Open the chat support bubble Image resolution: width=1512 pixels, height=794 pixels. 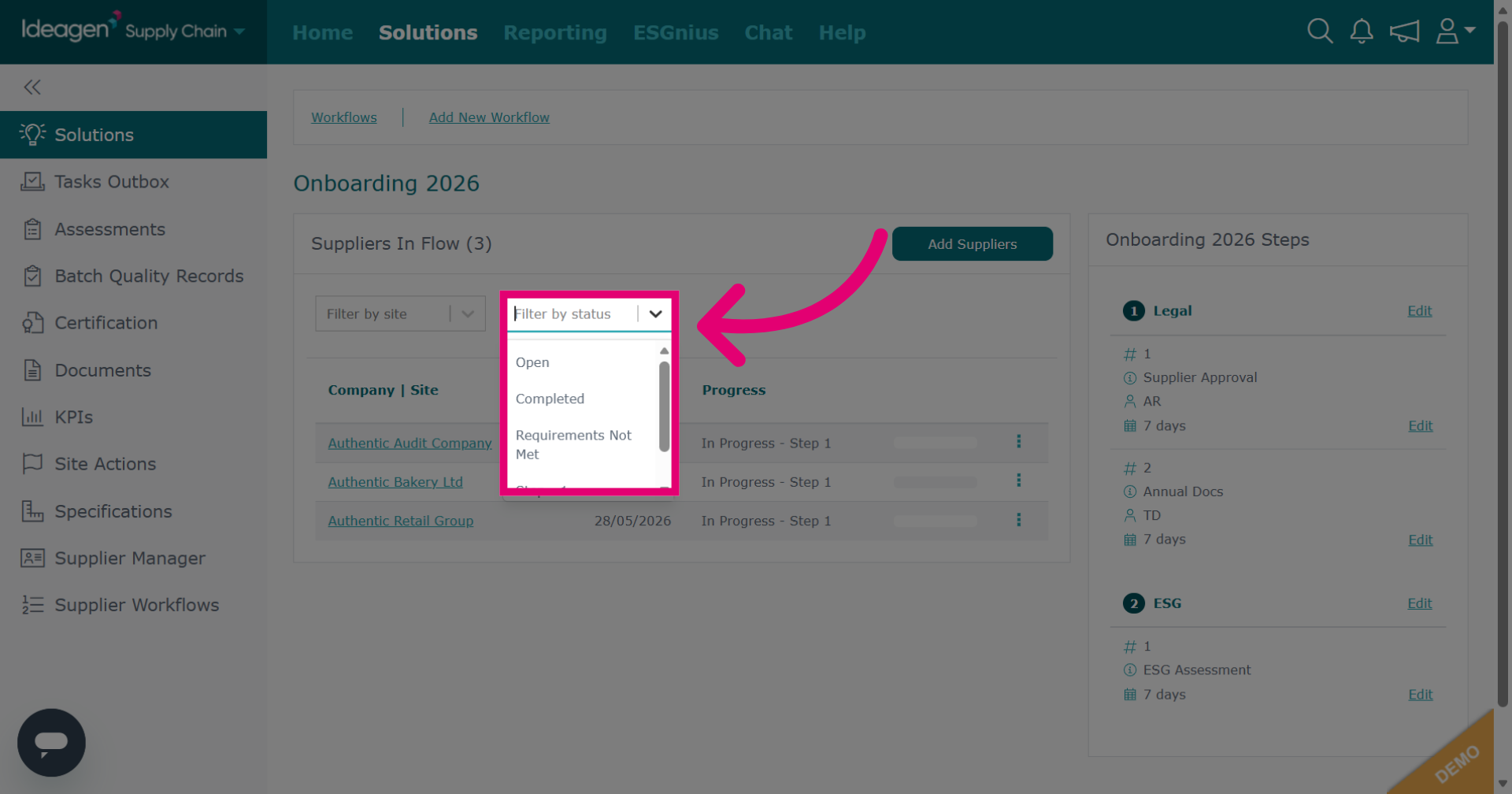click(x=51, y=742)
